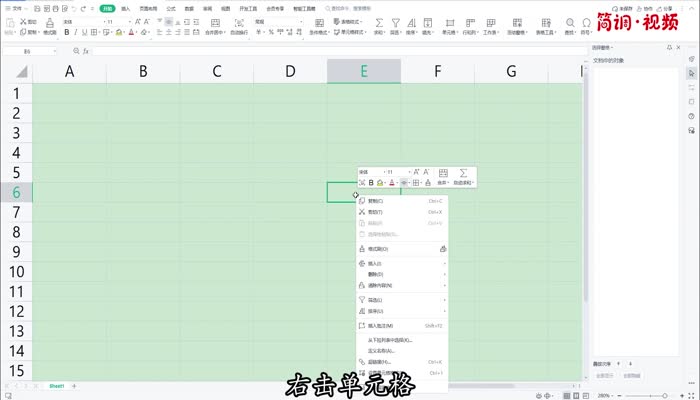Click the AutoSum sigma icon in ribbon
This screenshot has height=400, width=700.
[x=379, y=20]
